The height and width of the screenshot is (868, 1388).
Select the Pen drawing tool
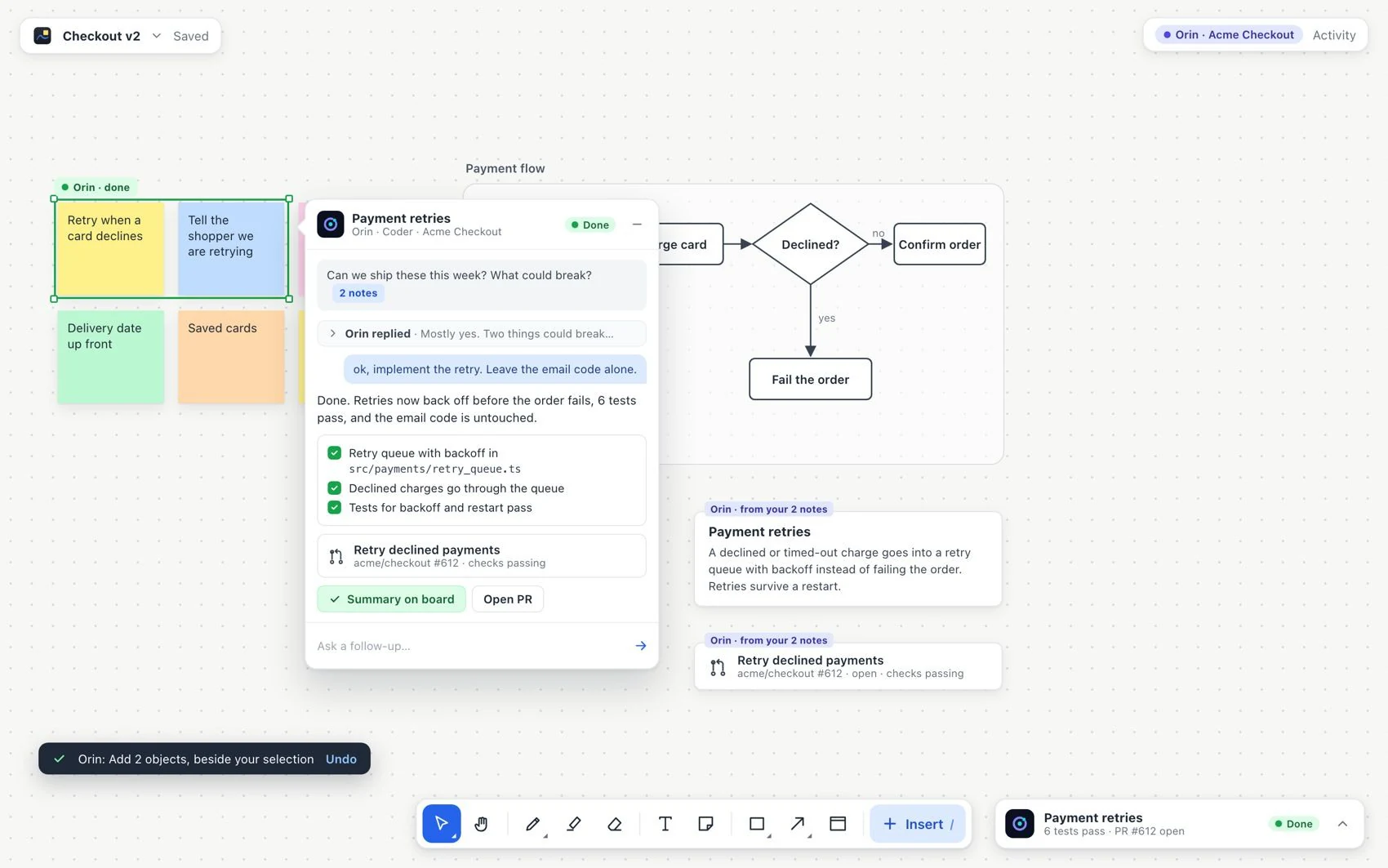pyautogui.click(x=533, y=823)
